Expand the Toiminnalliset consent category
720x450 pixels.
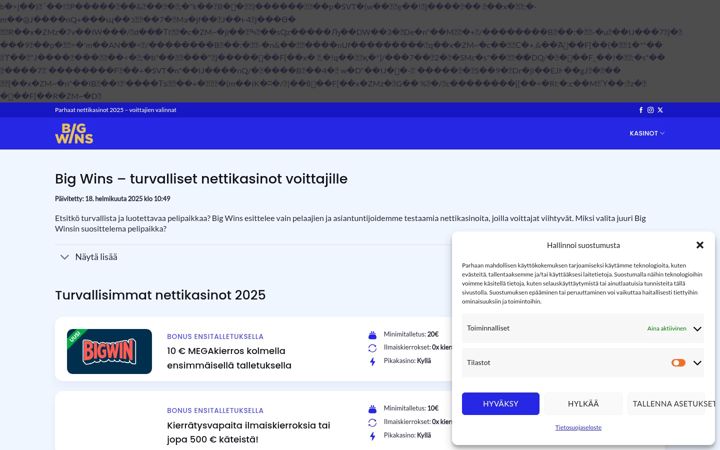click(x=698, y=329)
